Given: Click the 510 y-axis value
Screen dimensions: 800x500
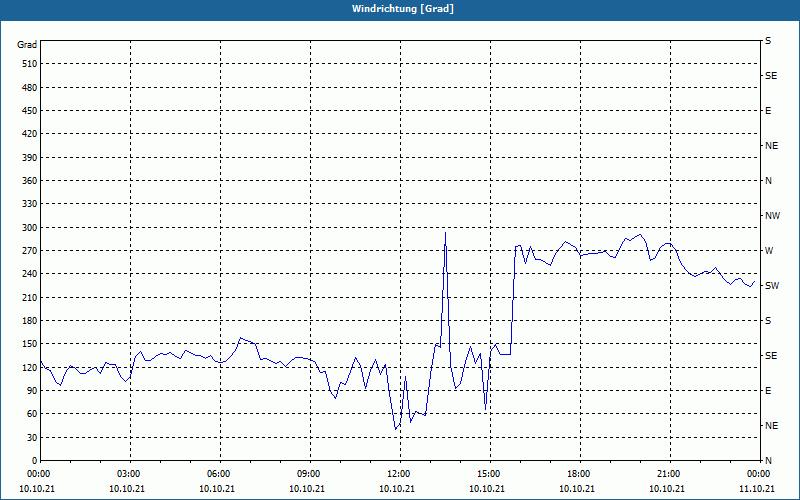Looking at the screenshot, I should (x=29, y=64).
